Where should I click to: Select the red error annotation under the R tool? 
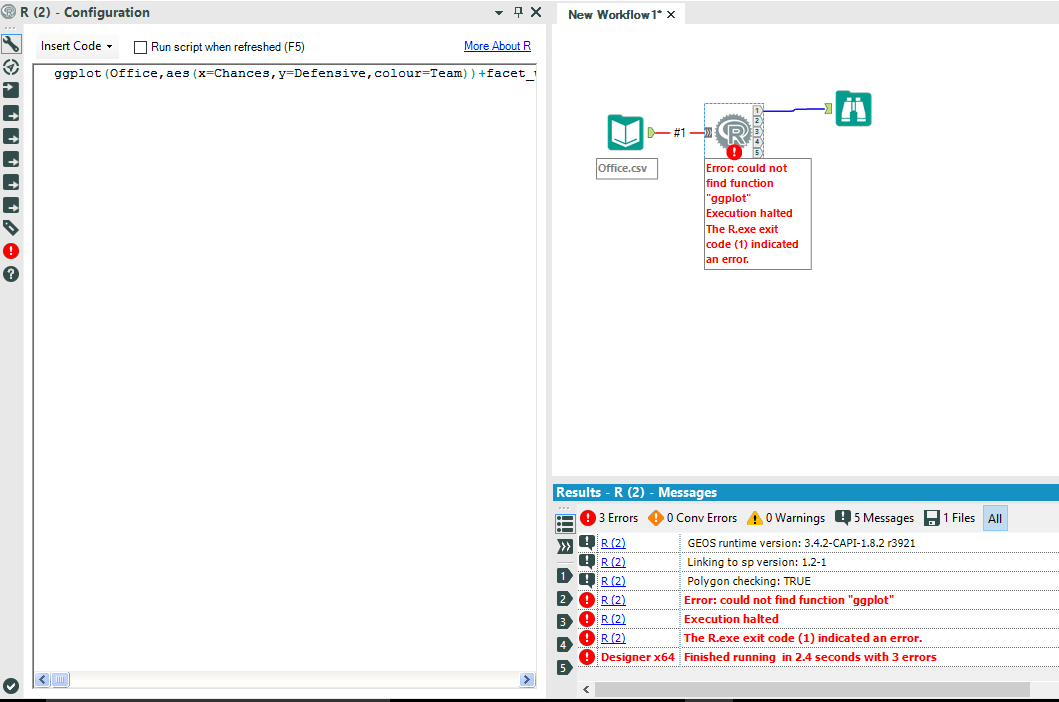[758, 214]
